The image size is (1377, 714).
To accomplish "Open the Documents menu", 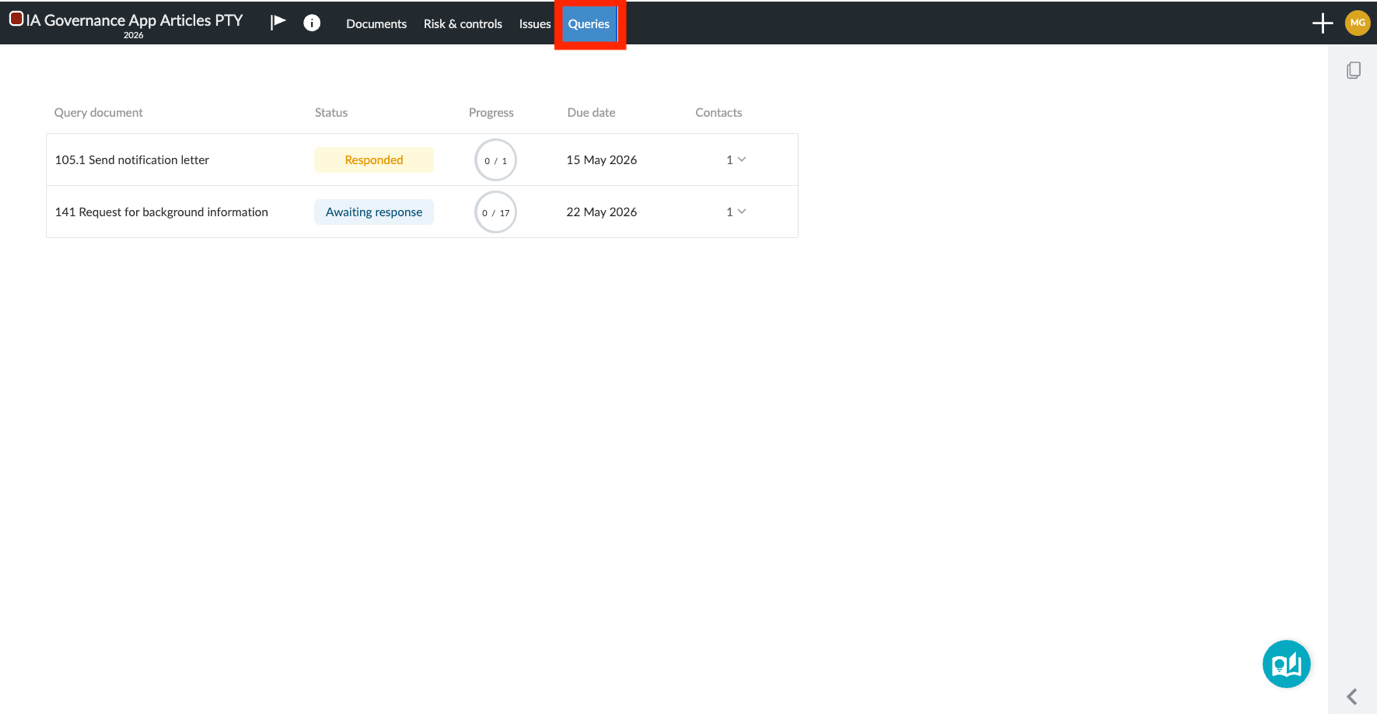I will [376, 24].
